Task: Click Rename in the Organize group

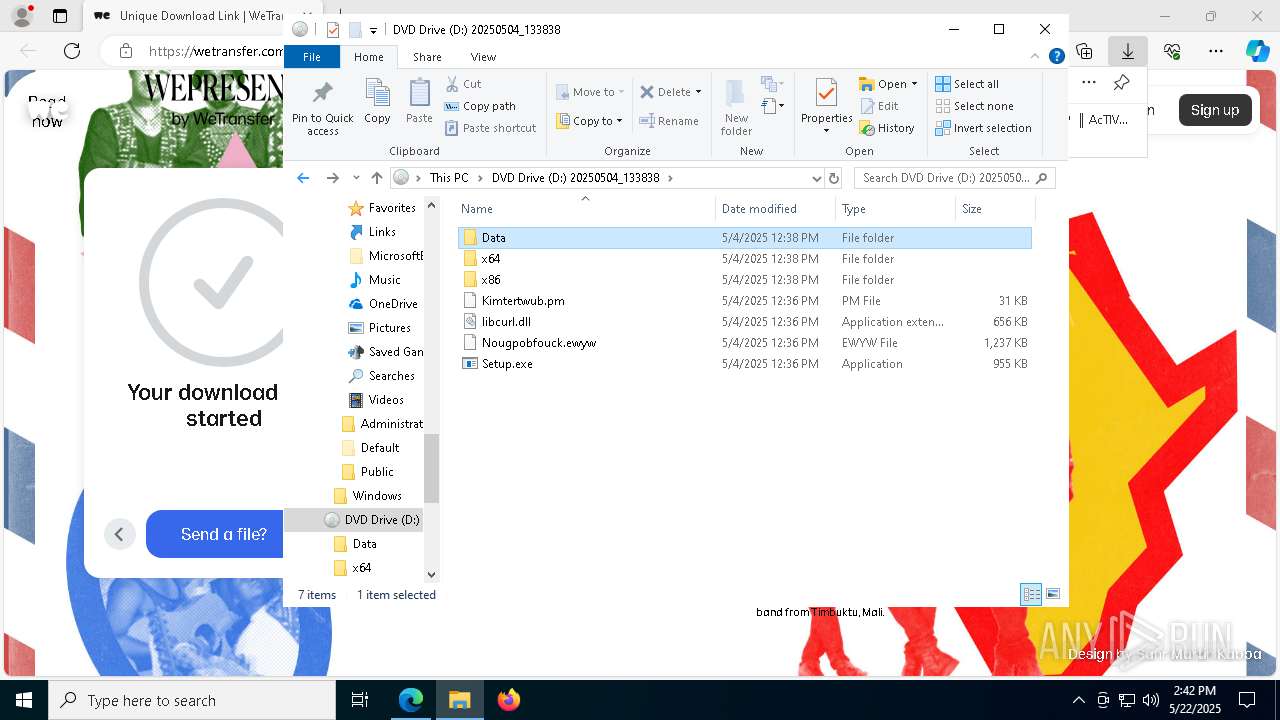Action: click(x=669, y=121)
